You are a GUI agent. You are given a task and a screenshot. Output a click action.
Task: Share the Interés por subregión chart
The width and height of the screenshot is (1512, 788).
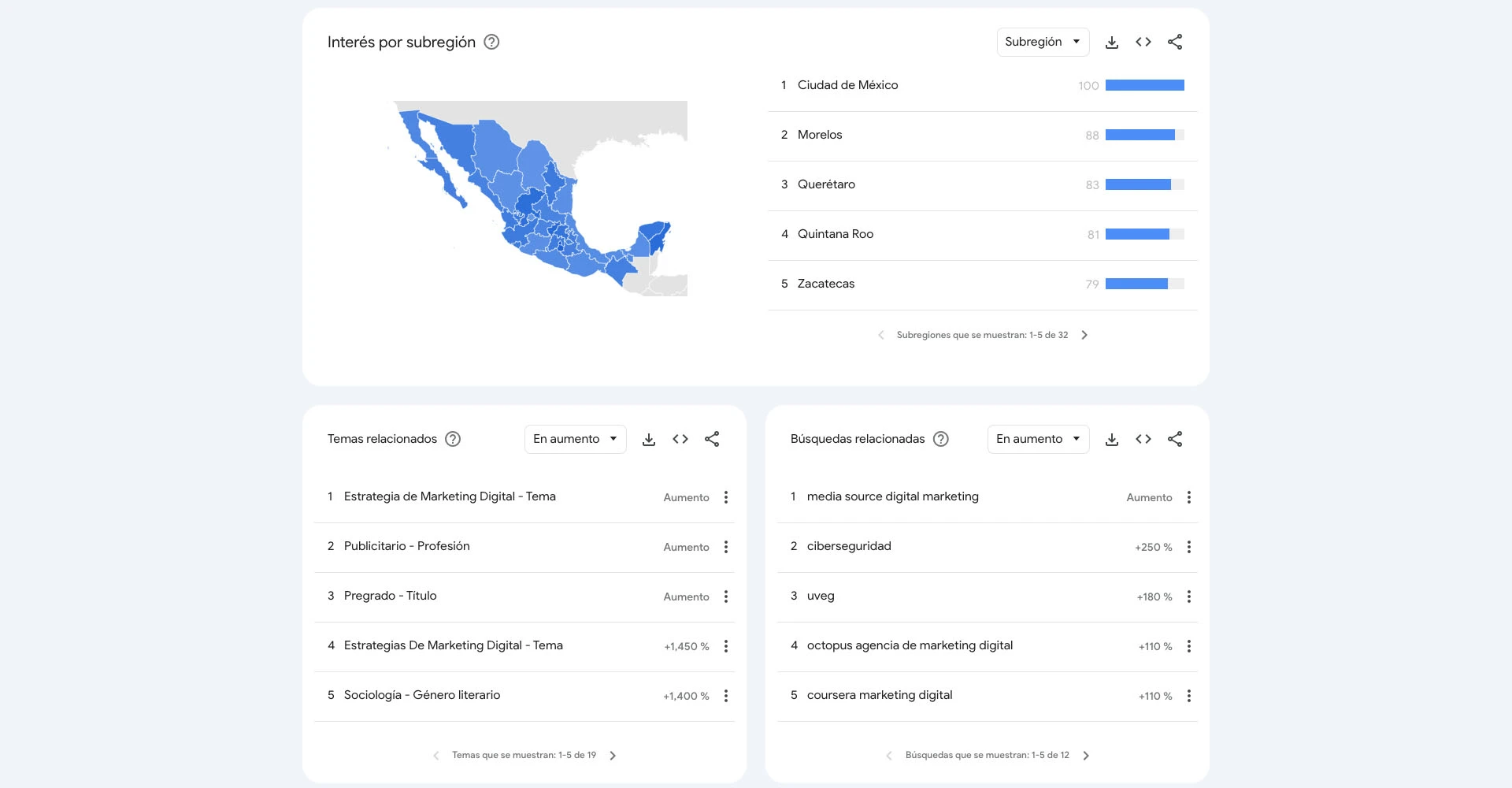click(1175, 42)
